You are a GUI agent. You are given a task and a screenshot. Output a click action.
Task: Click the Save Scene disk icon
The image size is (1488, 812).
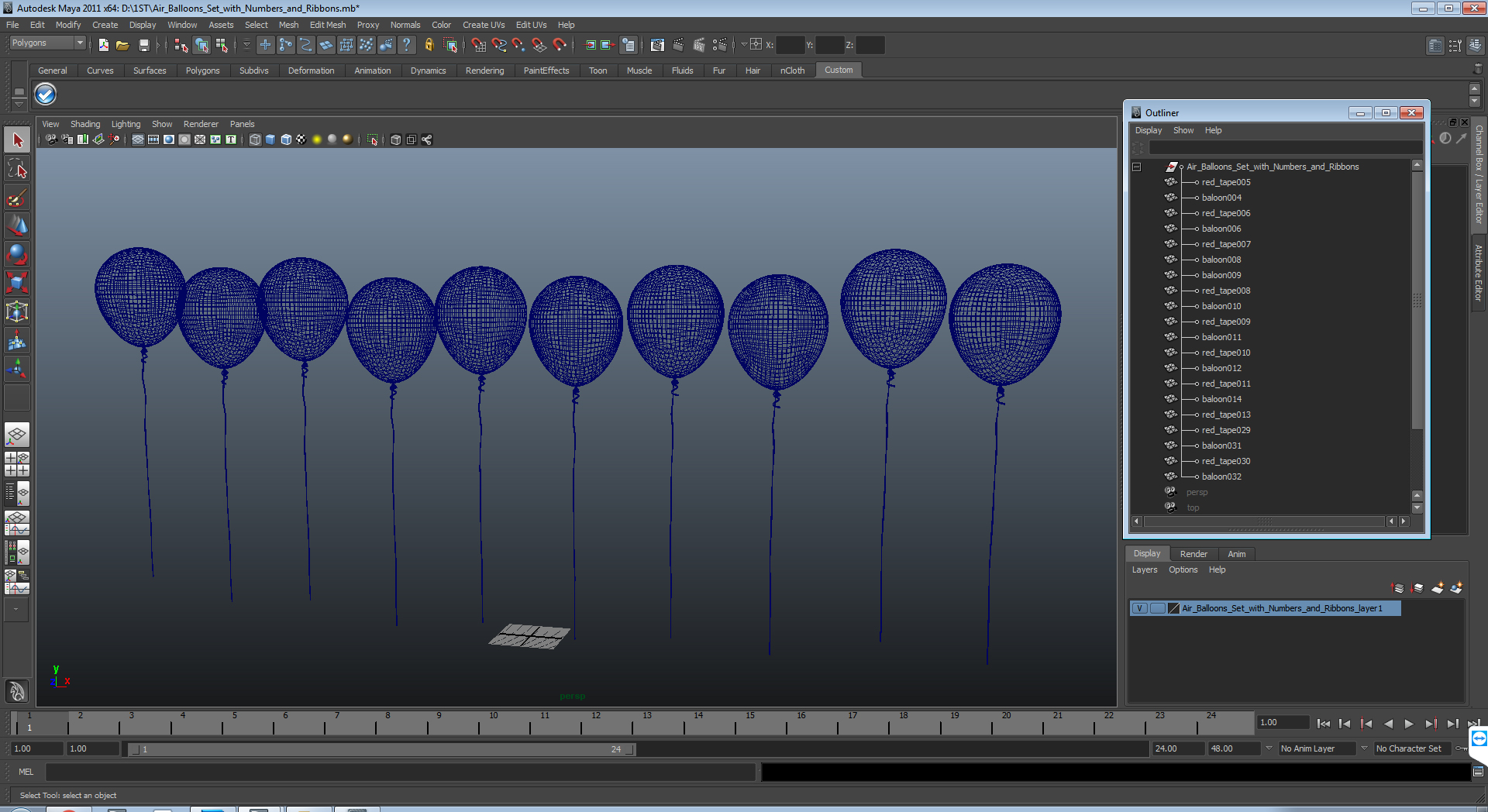(143, 45)
